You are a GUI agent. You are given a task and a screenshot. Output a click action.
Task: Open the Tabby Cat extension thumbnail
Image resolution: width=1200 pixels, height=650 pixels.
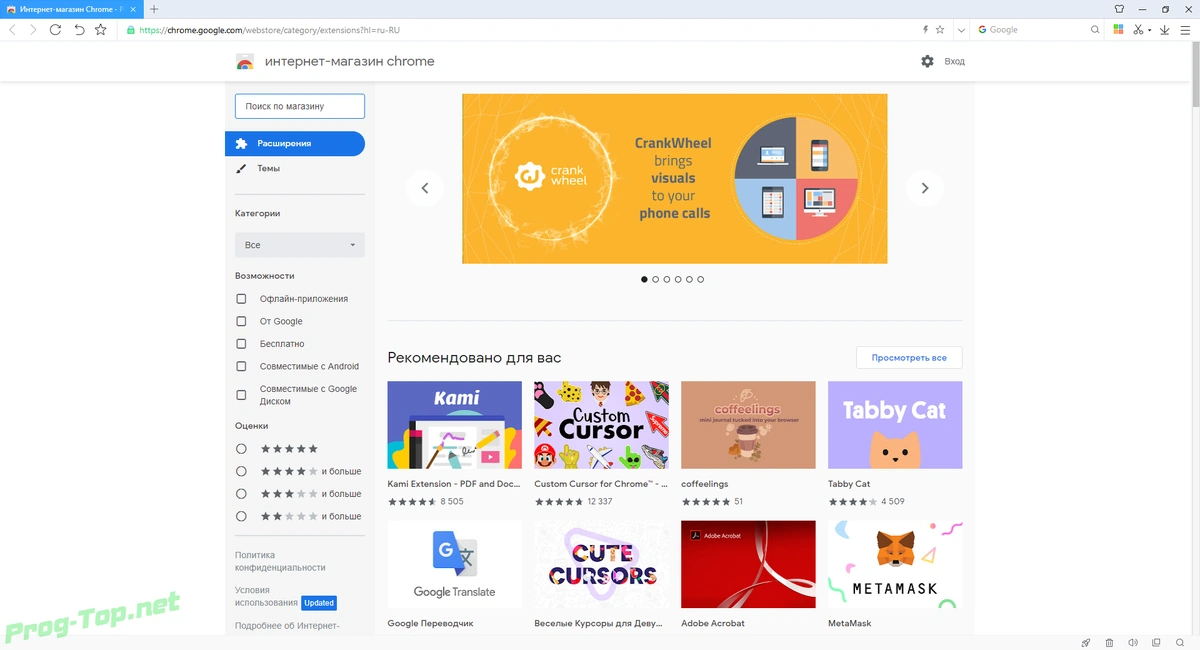coord(895,425)
